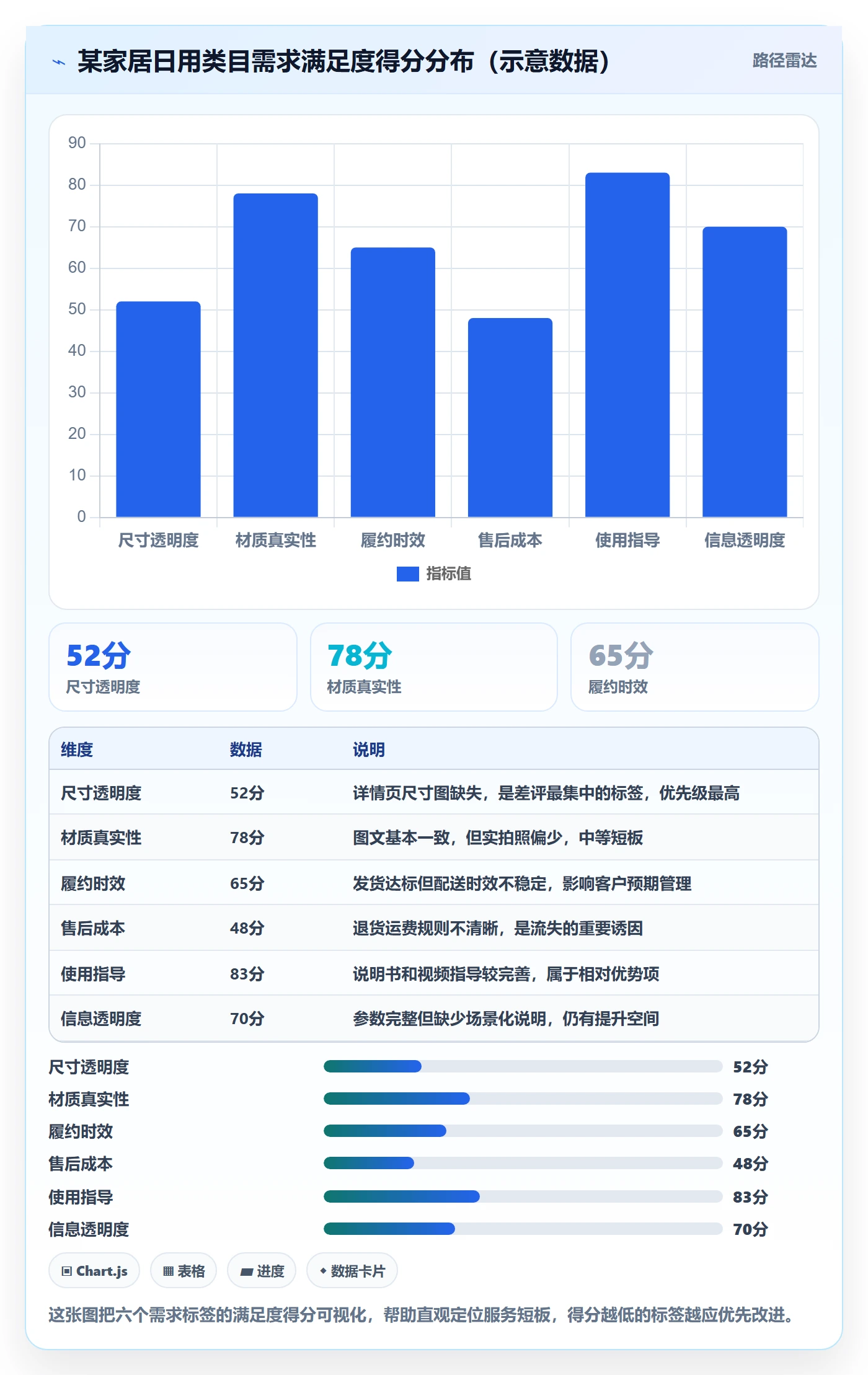The width and height of the screenshot is (868, 1375).
Task: Click the description starting with 说明书和视频指导较完善
Action: (506, 974)
